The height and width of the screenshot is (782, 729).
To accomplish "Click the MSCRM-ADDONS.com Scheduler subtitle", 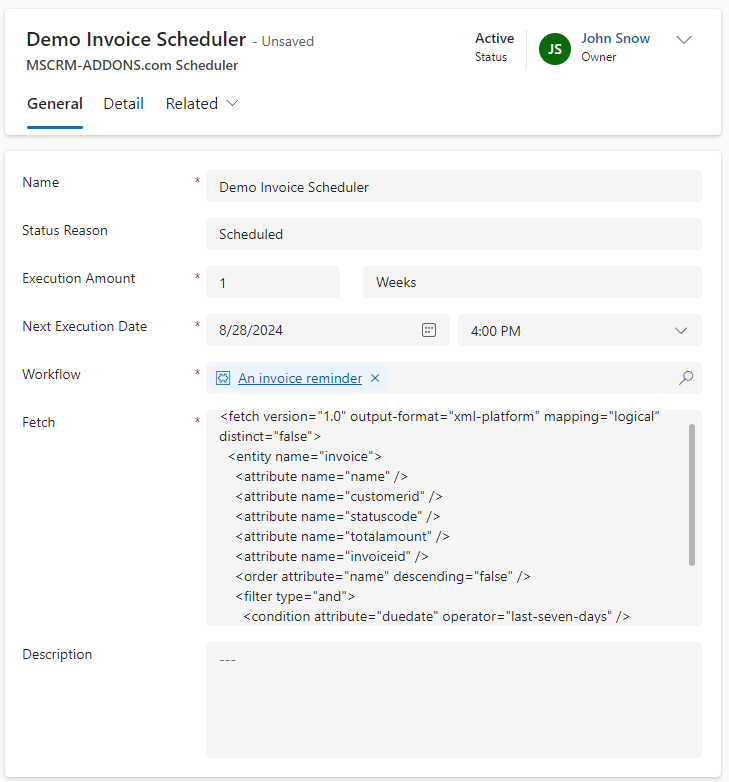I will [132, 65].
